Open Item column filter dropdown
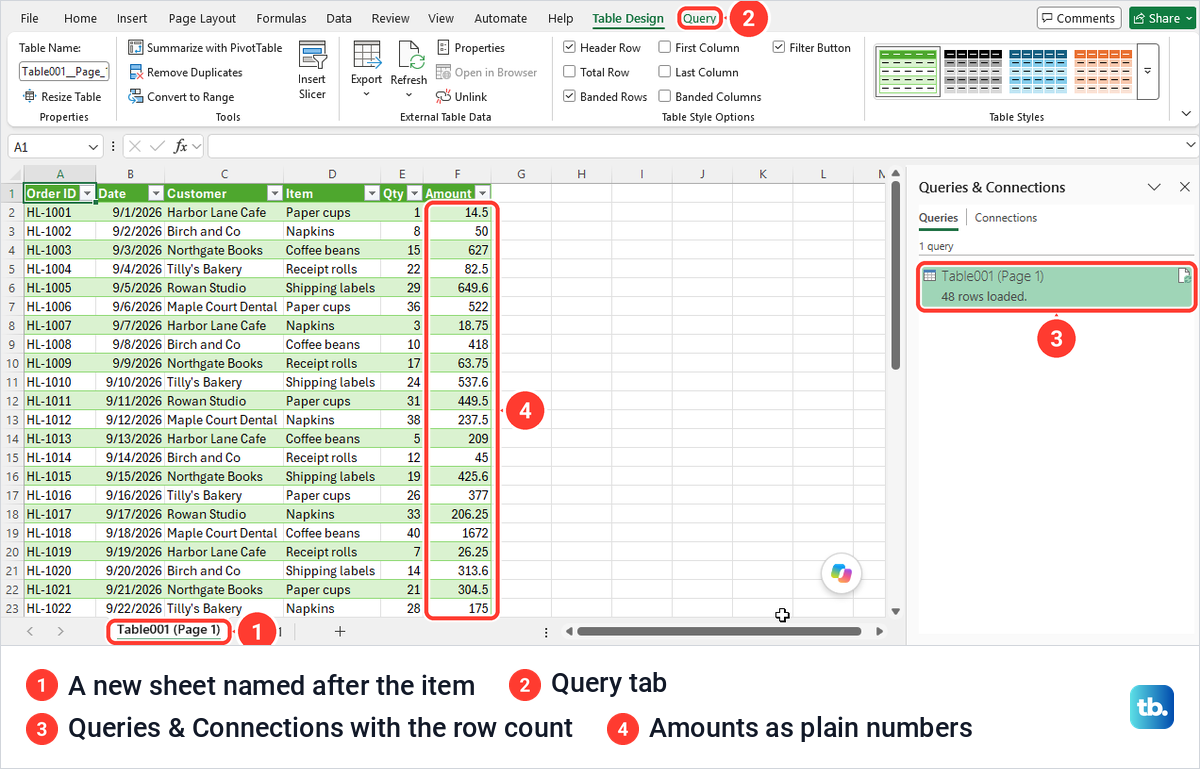This screenshot has width=1200, height=769. [372, 193]
